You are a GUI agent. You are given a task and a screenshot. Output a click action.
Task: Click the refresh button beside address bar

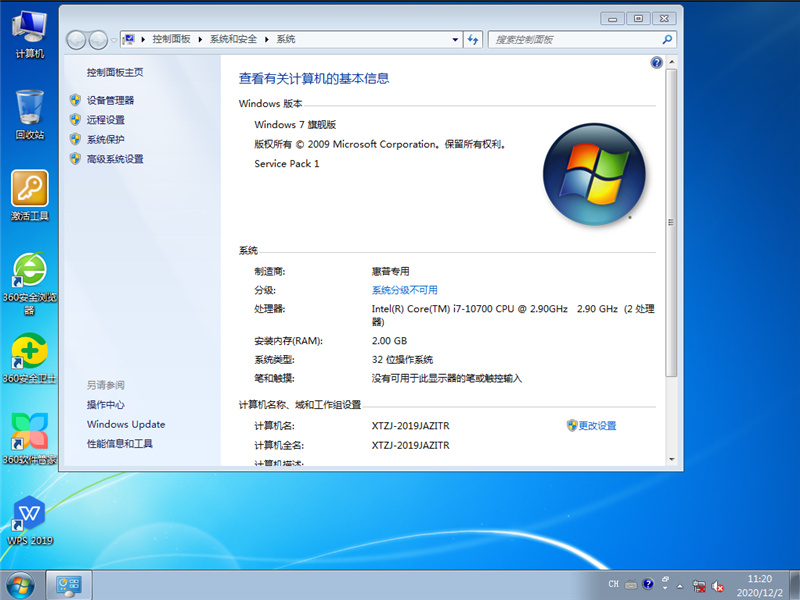click(473, 39)
